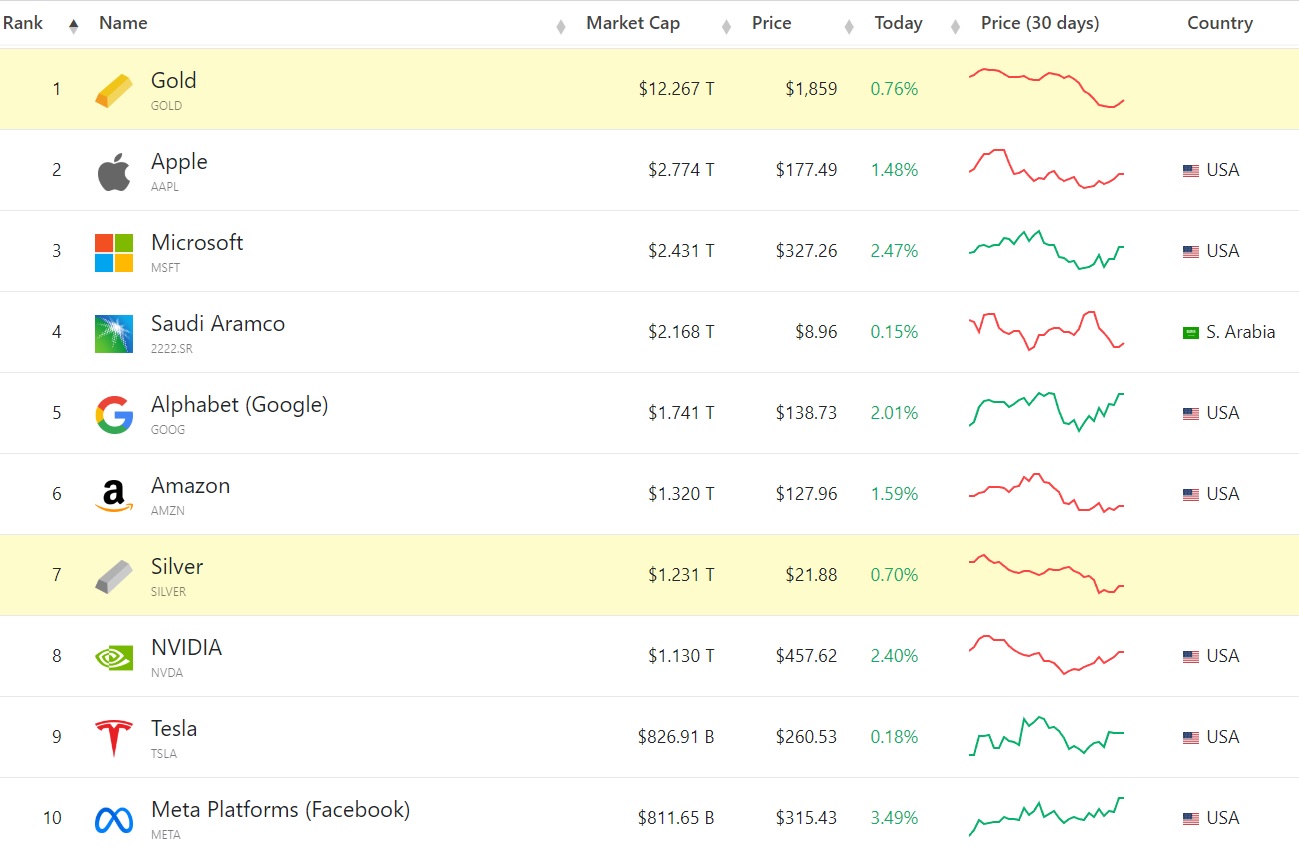Click the Saudi Arabia flag icon

pos(1191,333)
